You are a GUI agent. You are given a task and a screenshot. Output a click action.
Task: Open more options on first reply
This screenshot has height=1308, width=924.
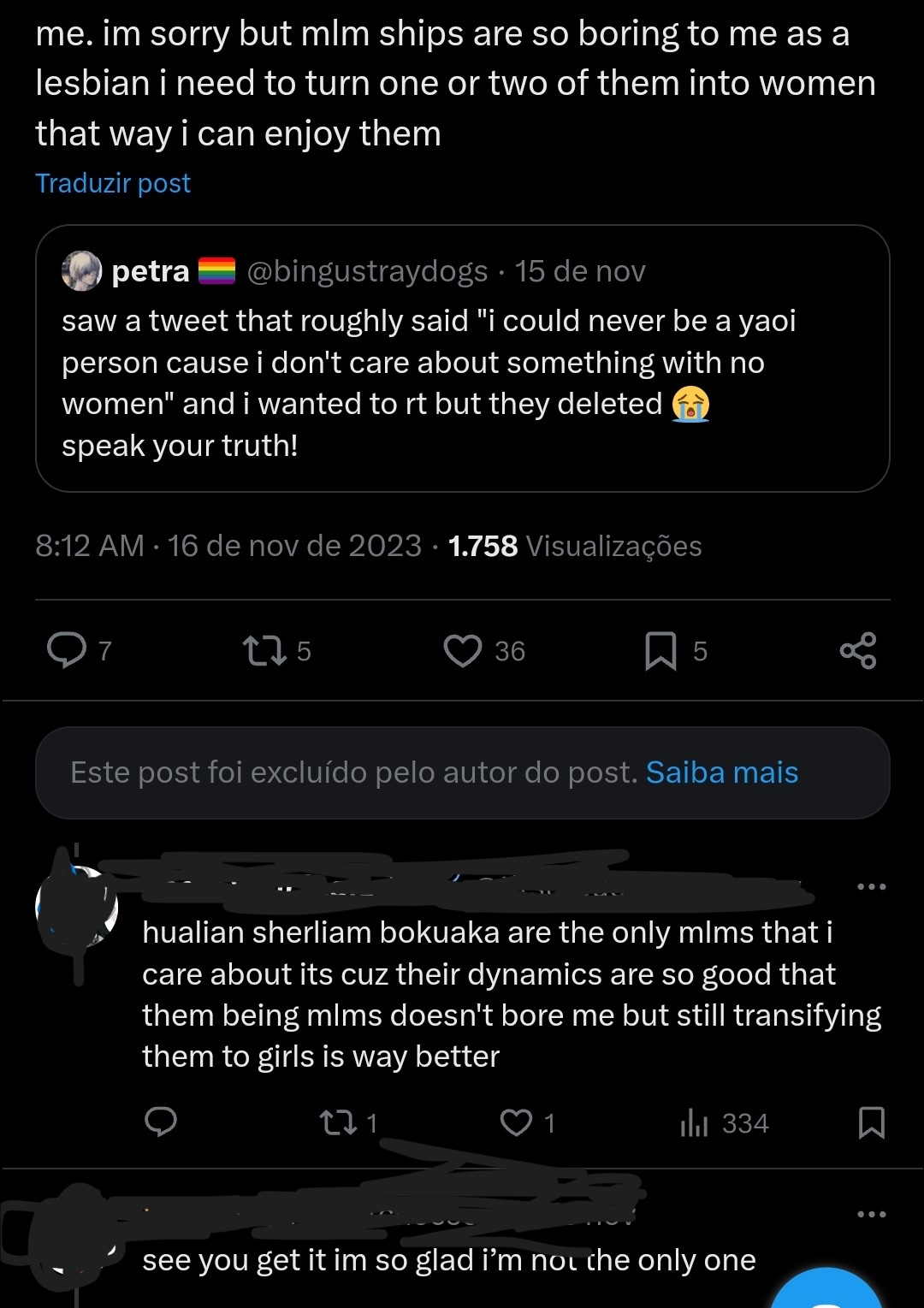coord(871,886)
